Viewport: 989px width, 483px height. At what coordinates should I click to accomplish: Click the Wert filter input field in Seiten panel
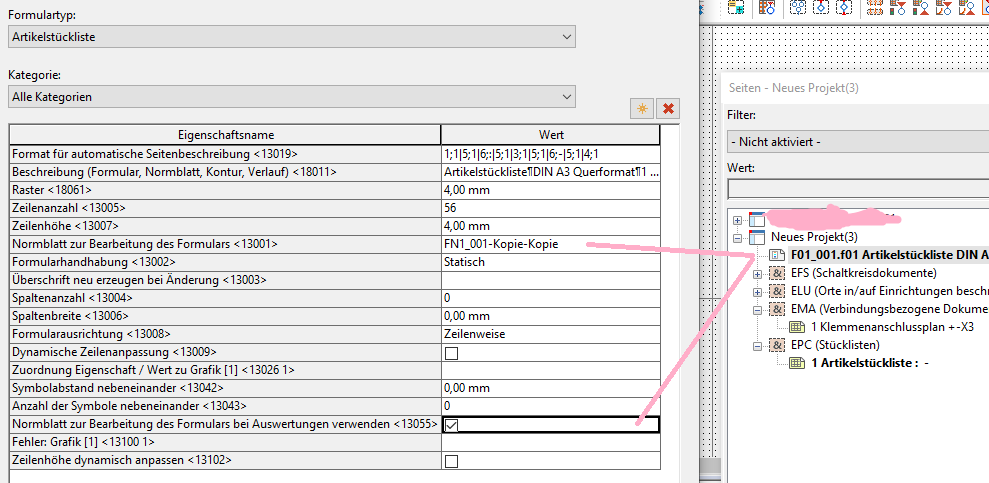858,189
